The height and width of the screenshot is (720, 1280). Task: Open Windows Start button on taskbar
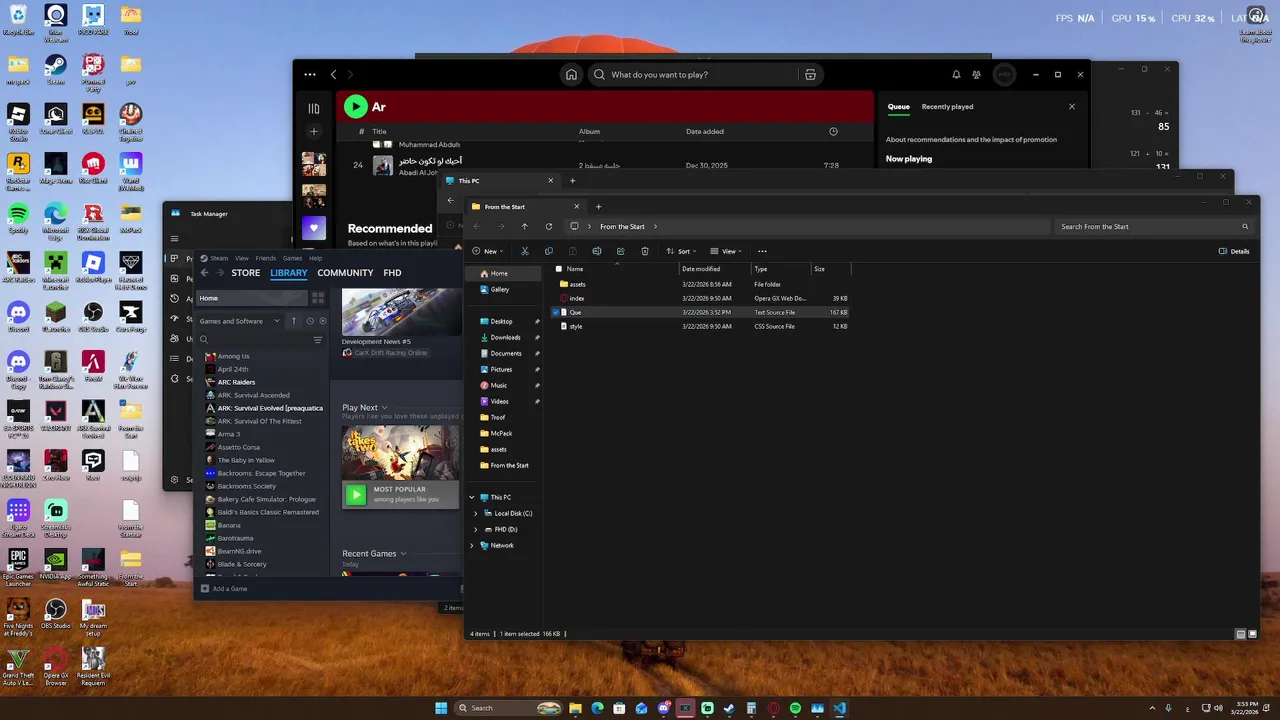[441, 708]
